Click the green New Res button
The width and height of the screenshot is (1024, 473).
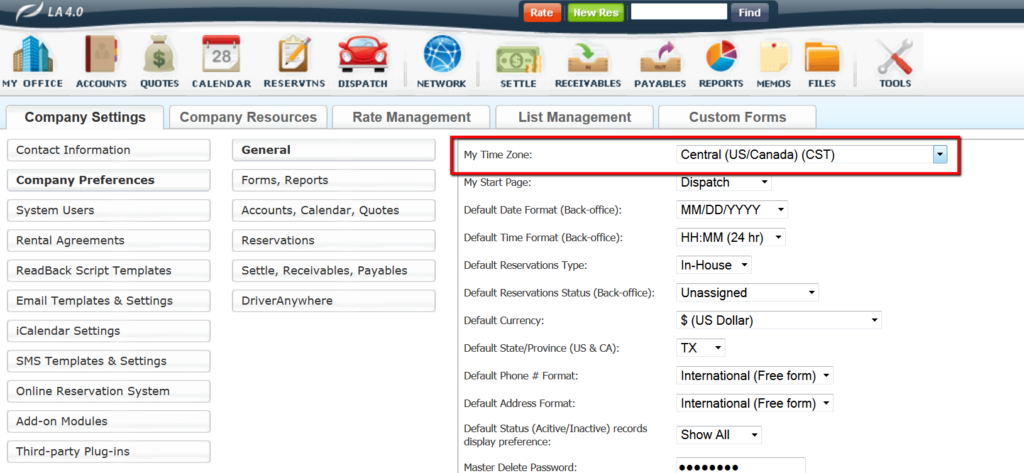click(x=595, y=13)
